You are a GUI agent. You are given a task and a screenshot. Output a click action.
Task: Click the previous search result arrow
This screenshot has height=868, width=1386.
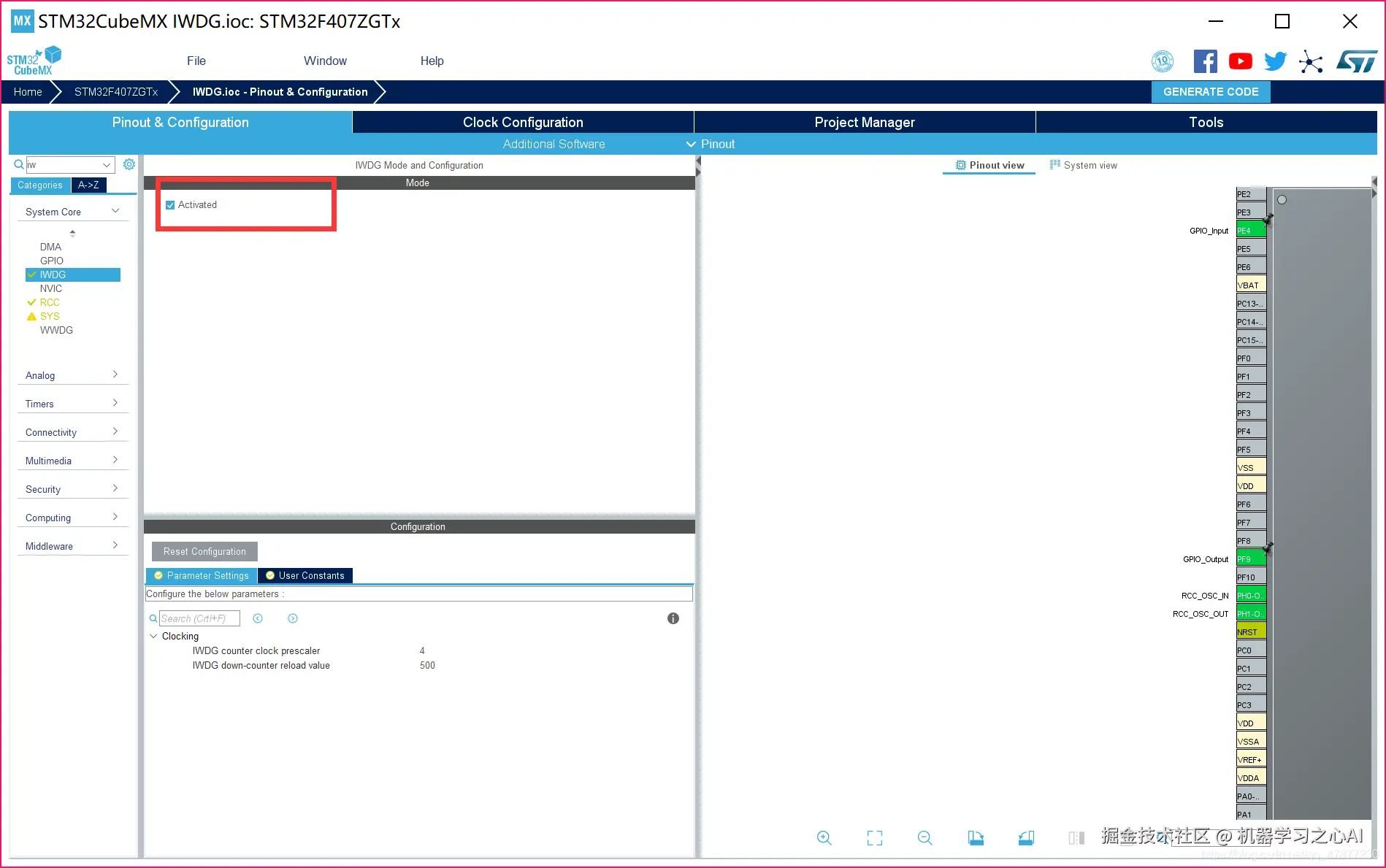coord(258,618)
